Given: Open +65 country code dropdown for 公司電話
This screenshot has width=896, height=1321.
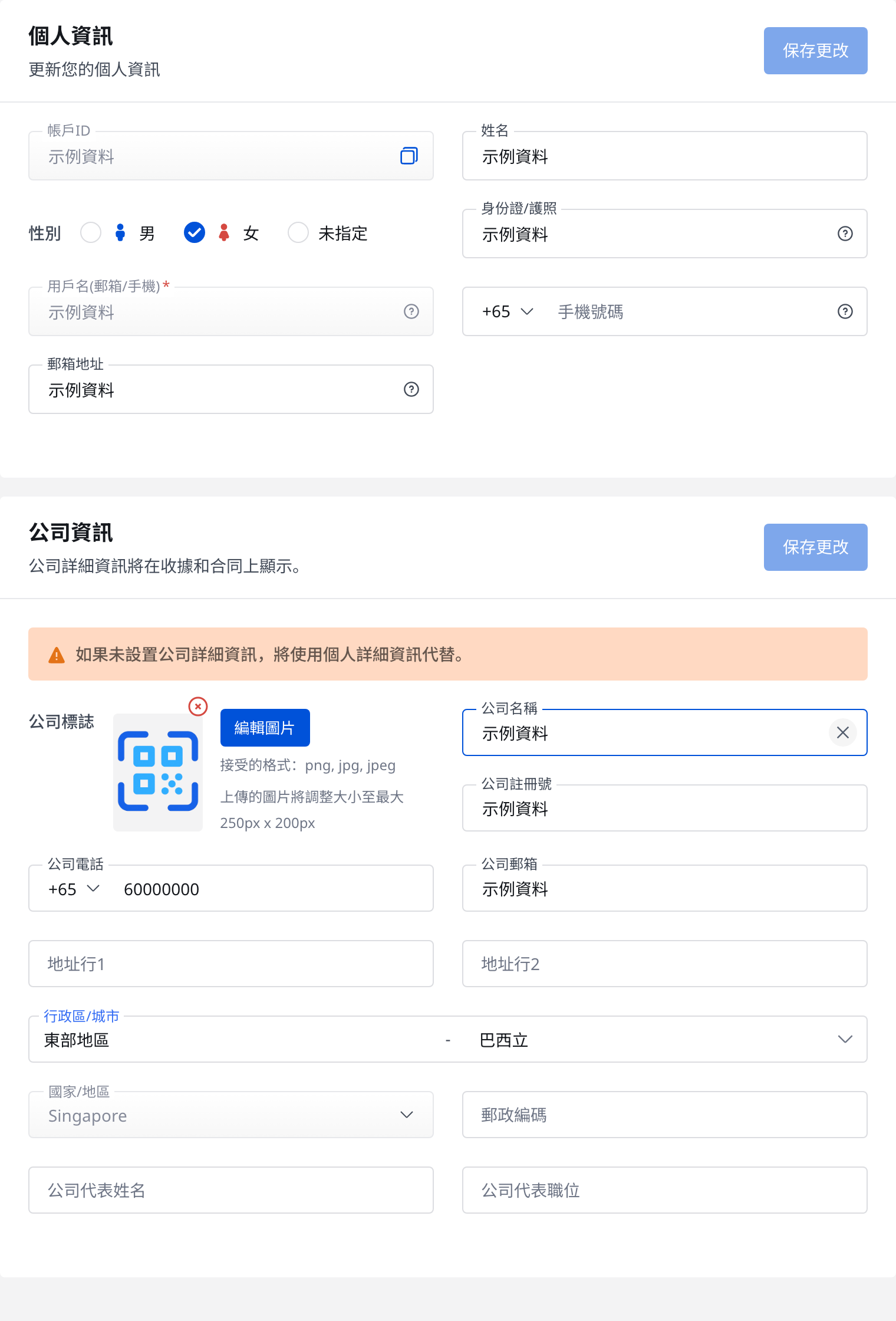Looking at the screenshot, I should [74, 889].
